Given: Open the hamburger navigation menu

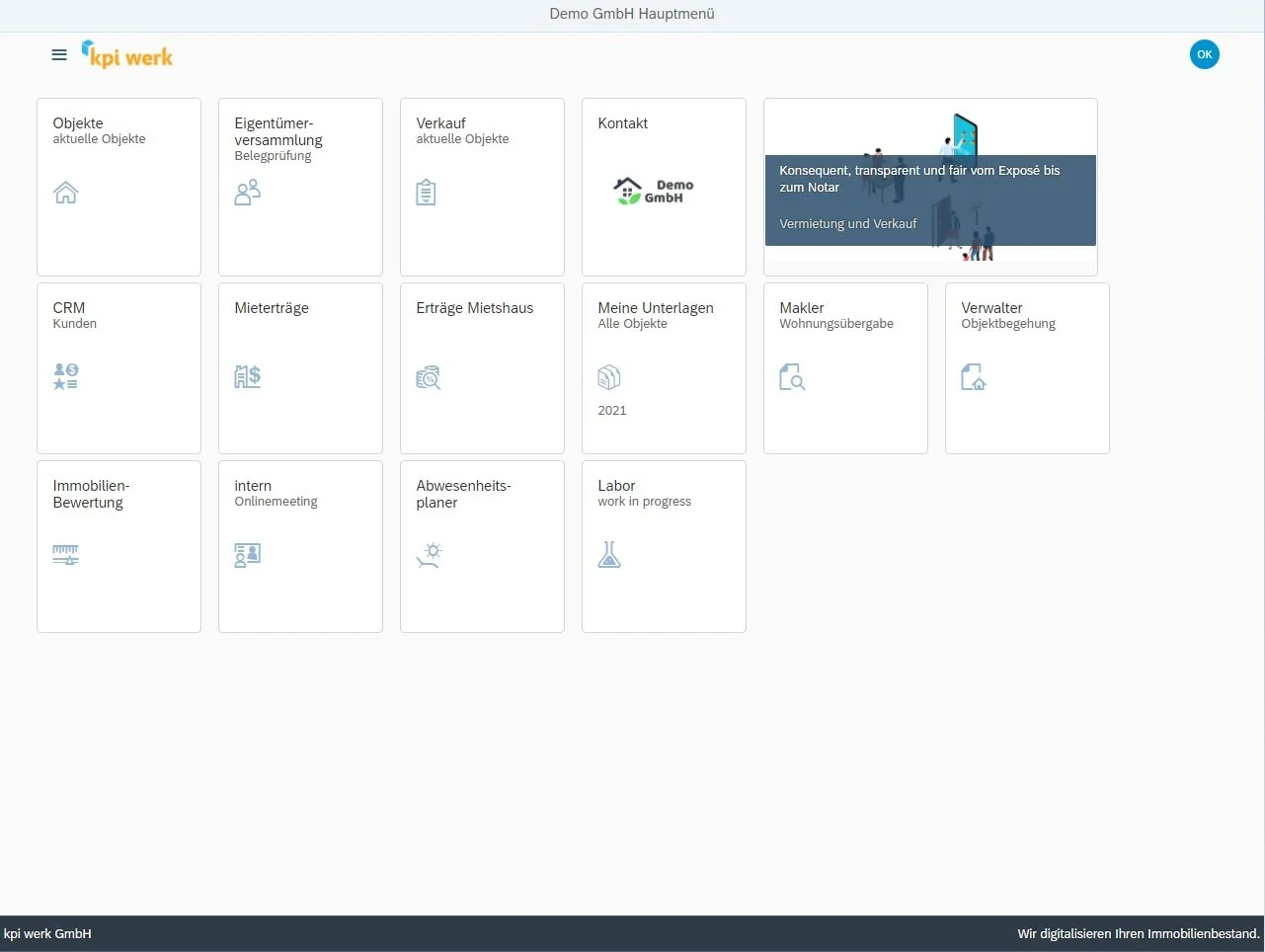Looking at the screenshot, I should 59,55.
